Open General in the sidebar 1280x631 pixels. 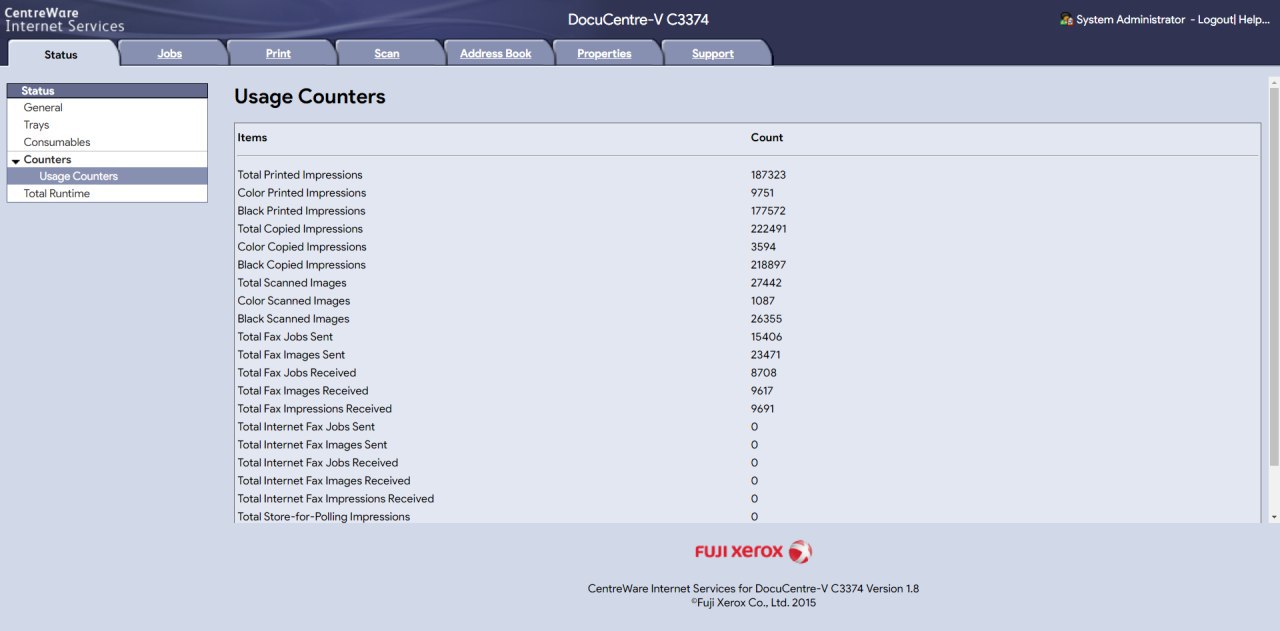click(x=43, y=108)
